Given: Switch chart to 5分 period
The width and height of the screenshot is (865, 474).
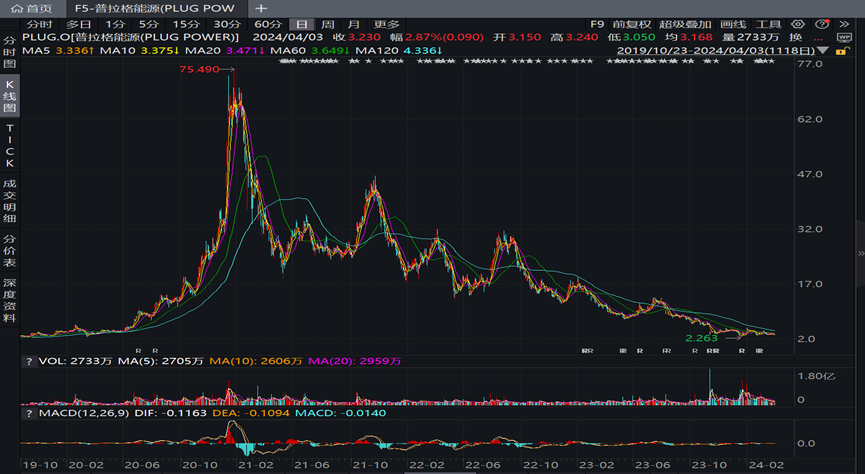Looking at the screenshot, I should click(148, 24).
